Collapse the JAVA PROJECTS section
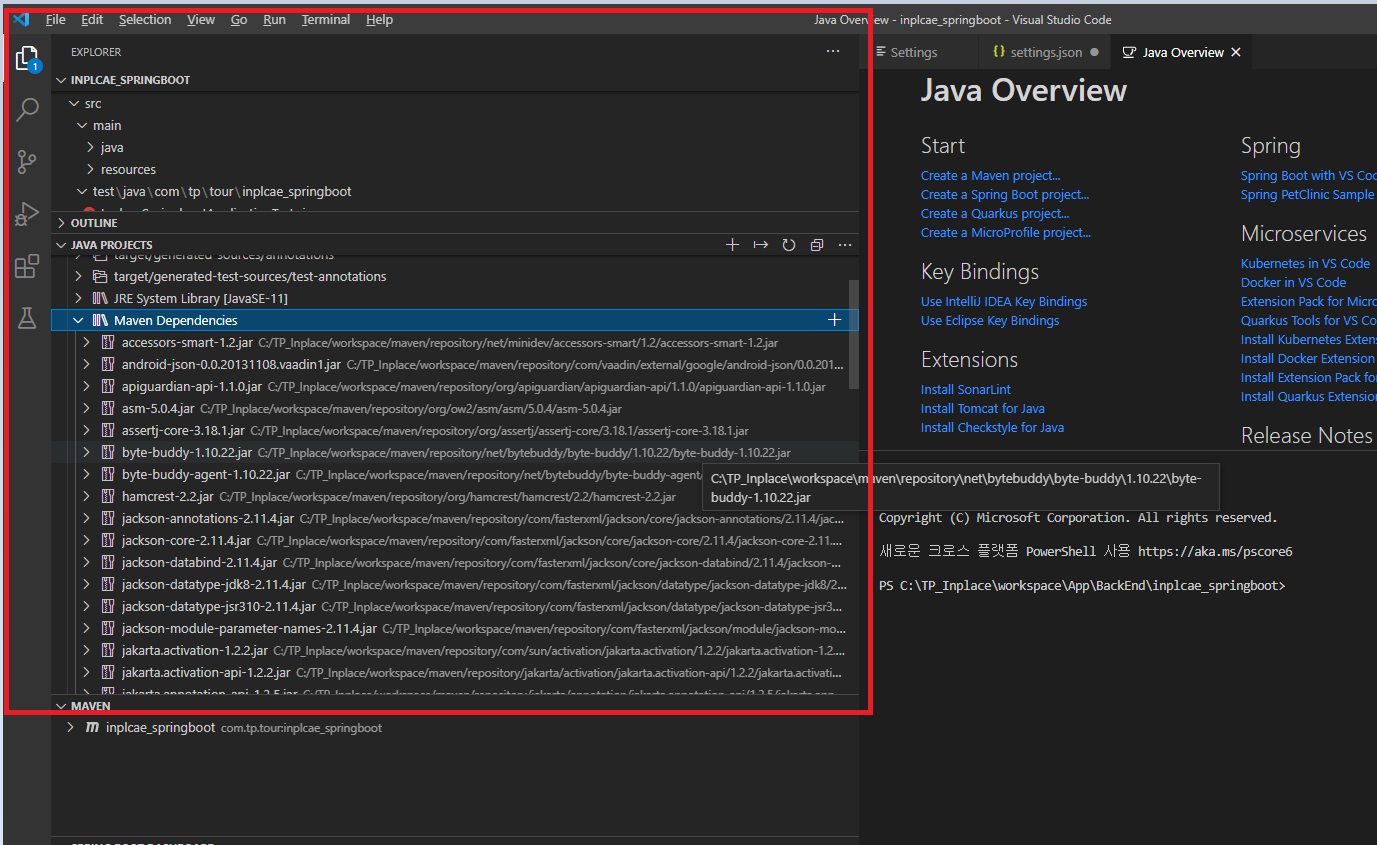 (x=61, y=245)
